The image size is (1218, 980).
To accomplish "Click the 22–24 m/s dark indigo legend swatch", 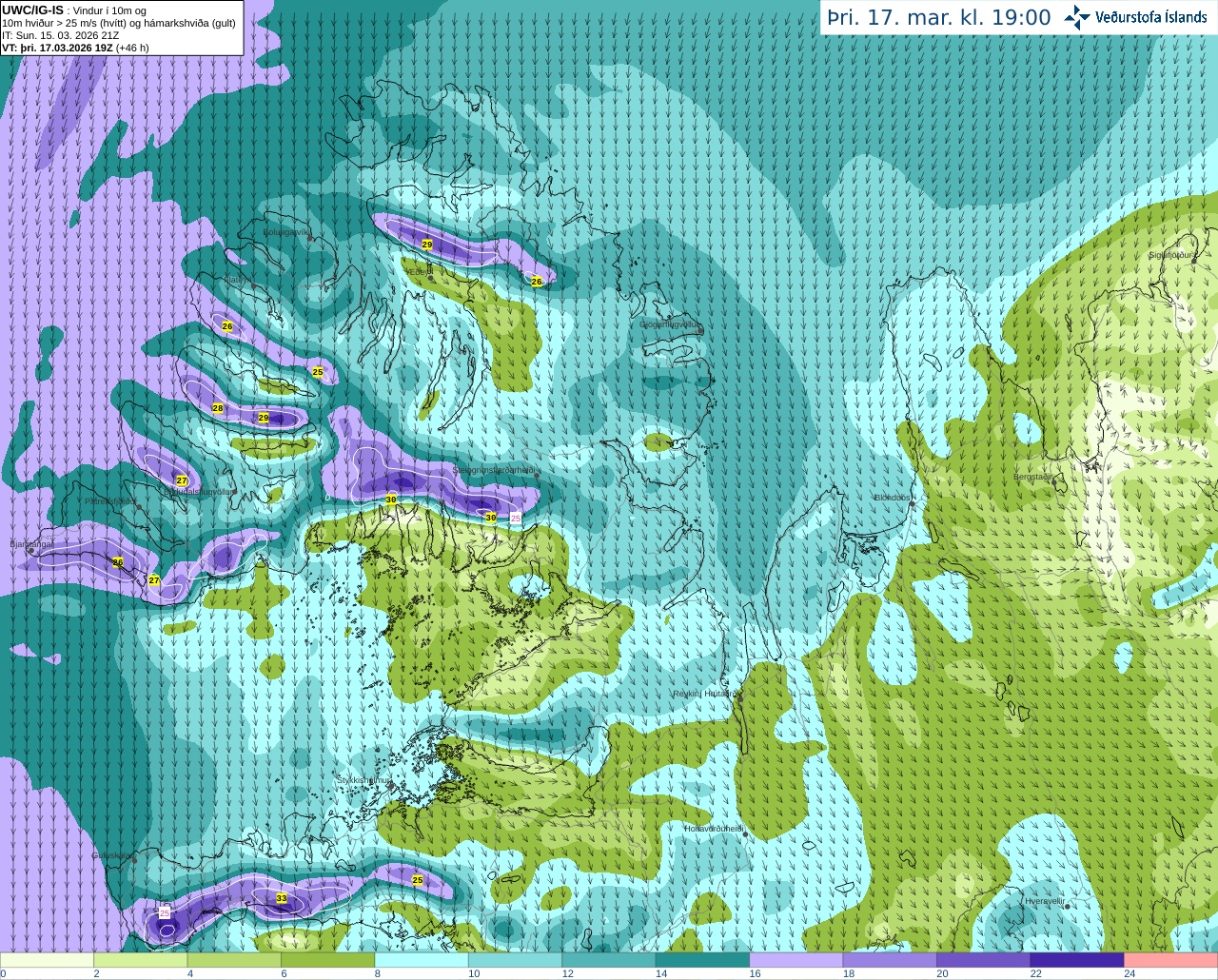I will click(x=1077, y=960).
